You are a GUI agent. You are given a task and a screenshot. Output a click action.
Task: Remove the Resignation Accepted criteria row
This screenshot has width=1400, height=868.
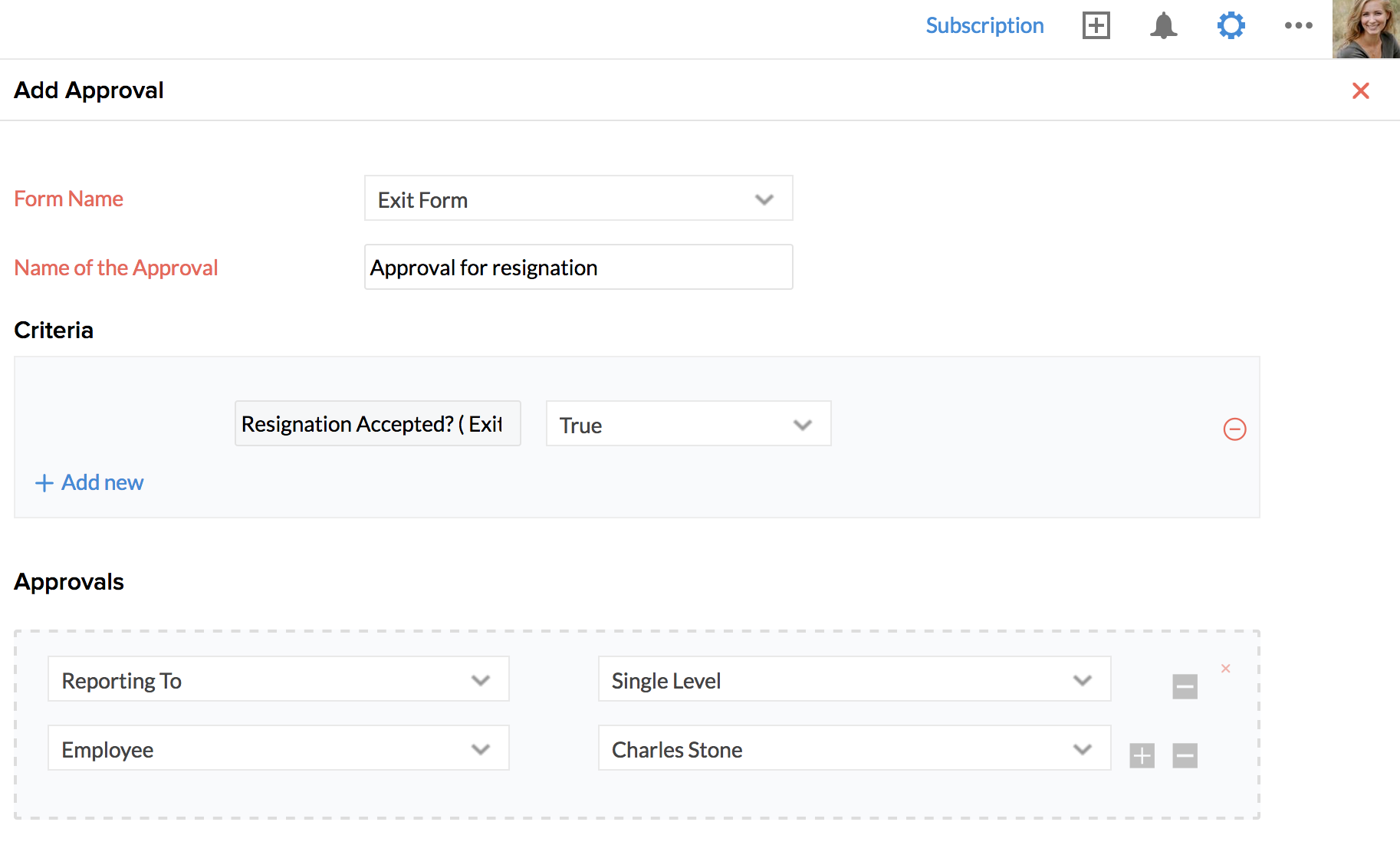1234,429
